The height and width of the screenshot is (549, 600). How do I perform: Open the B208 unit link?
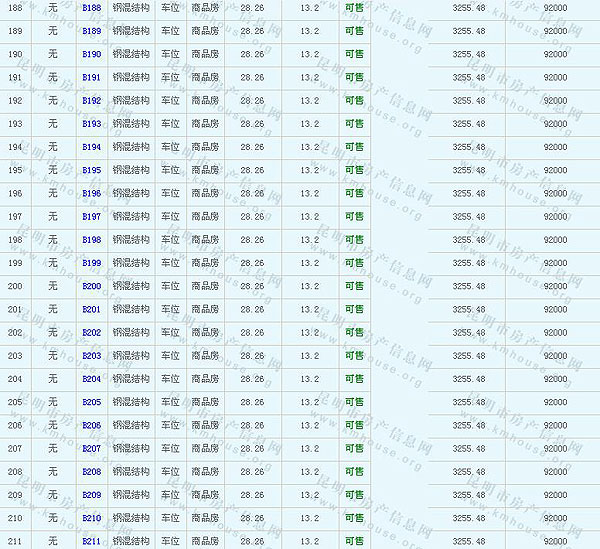91,472
